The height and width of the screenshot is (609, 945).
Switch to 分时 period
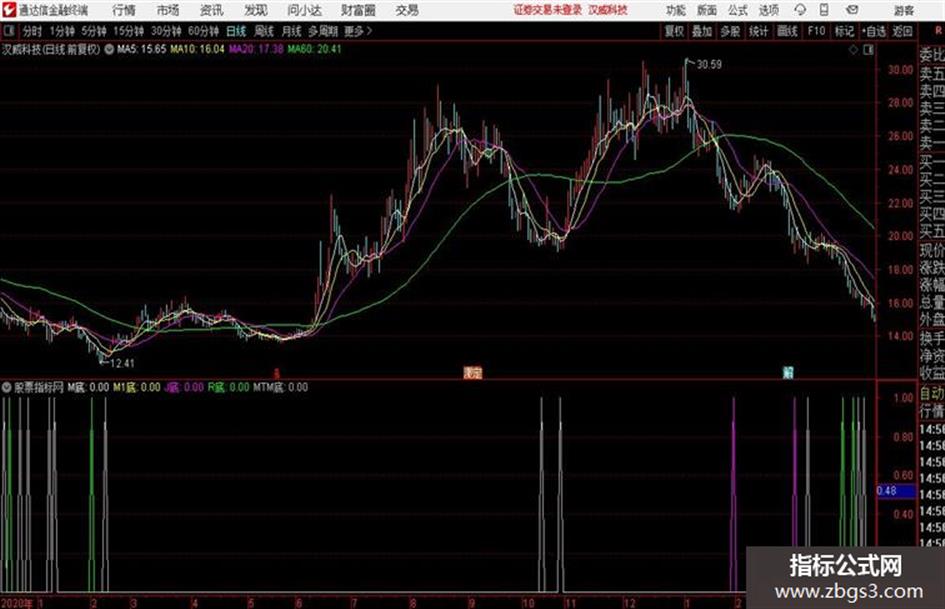33,31
